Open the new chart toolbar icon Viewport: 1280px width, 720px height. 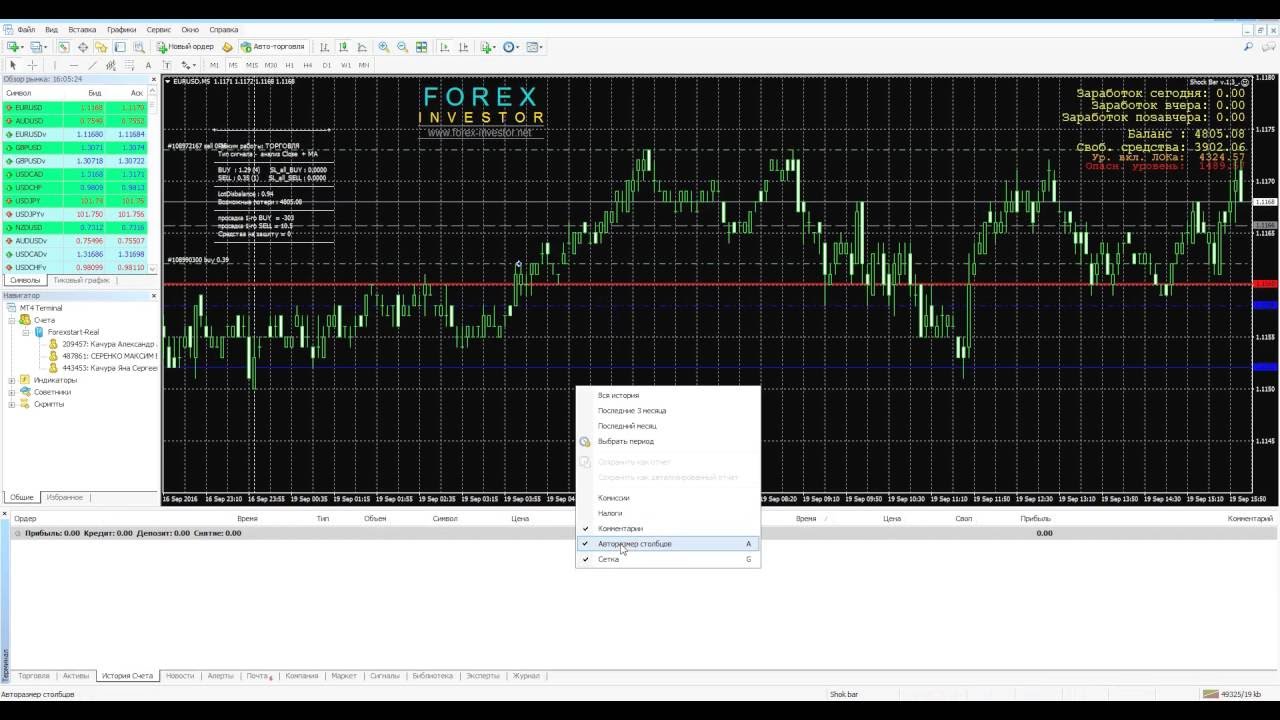pyautogui.click(x=14, y=47)
